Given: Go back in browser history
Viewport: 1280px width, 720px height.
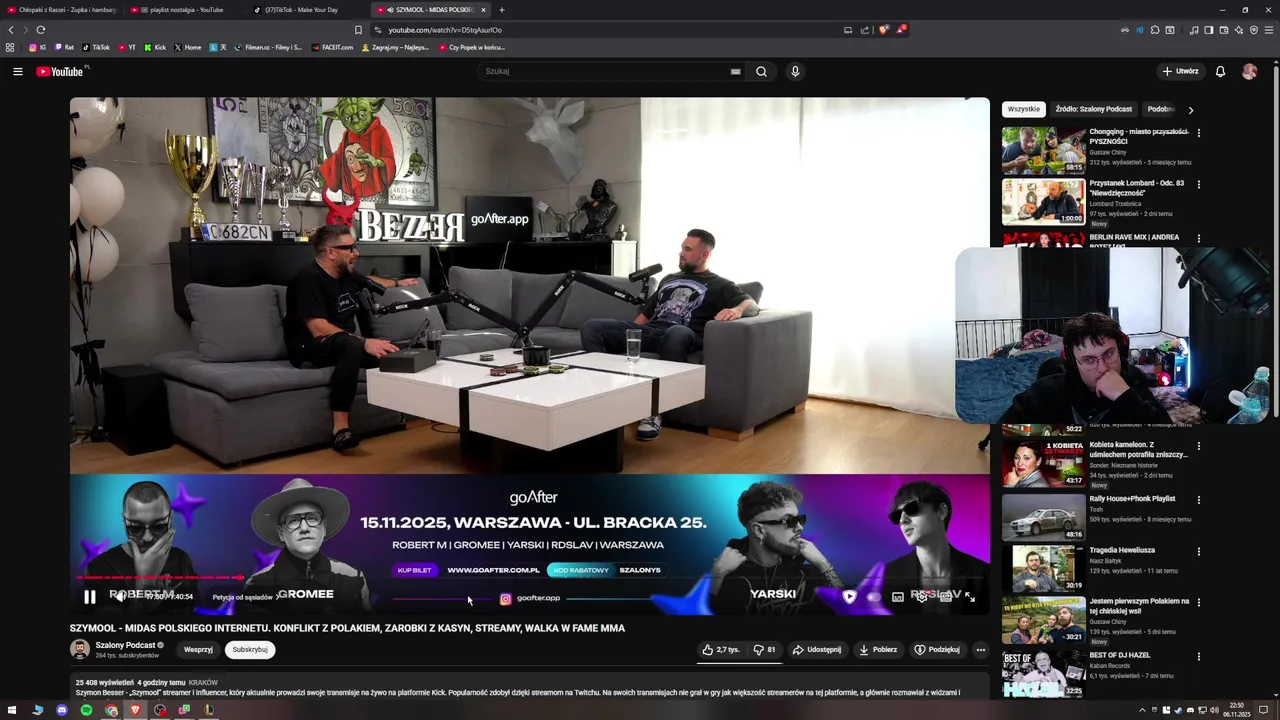Looking at the screenshot, I should pyautogui.click(x=11, y=30).
